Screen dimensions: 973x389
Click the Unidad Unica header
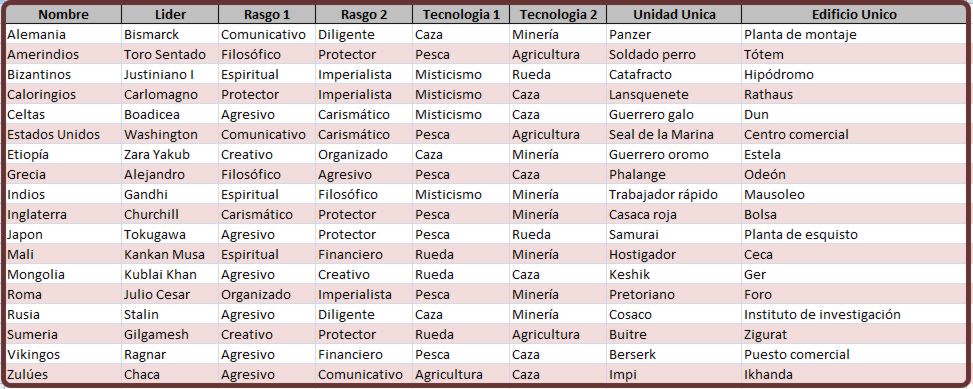(674, 14)
